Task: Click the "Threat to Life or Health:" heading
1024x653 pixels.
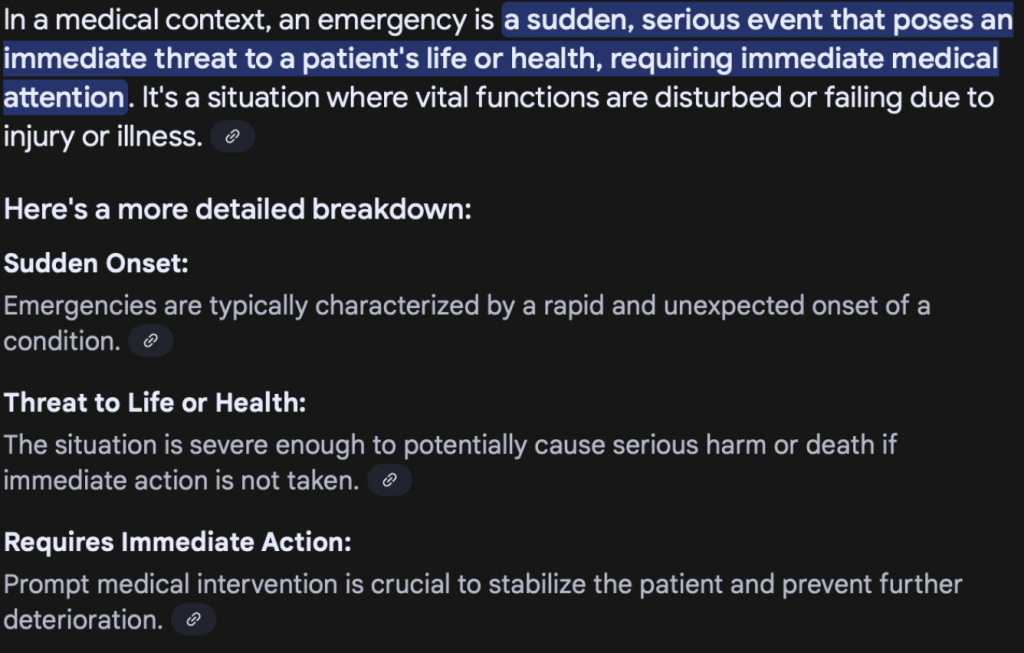Action: tap(155, 403)
